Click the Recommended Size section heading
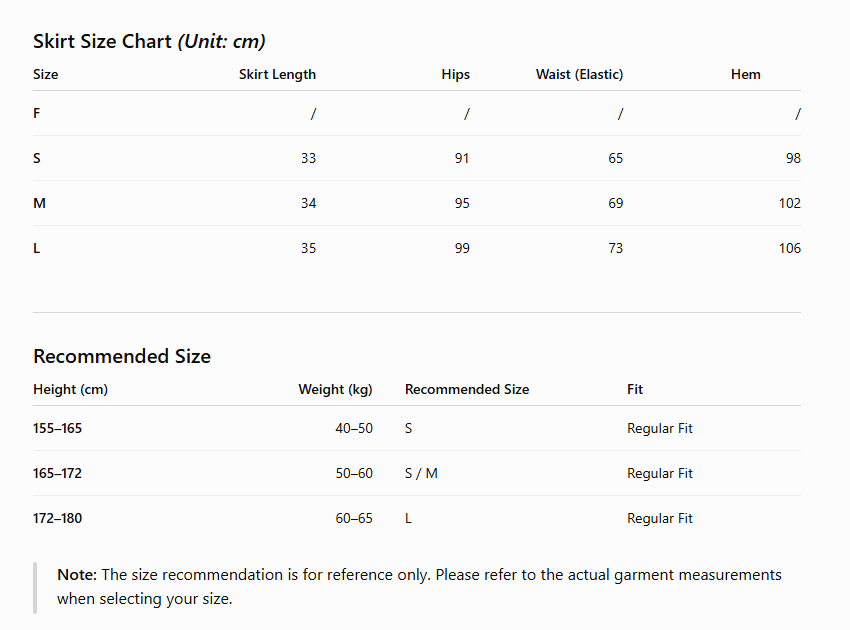Viewport: 850px width, 630px height. pyautogui.click(x=122, y=356)
